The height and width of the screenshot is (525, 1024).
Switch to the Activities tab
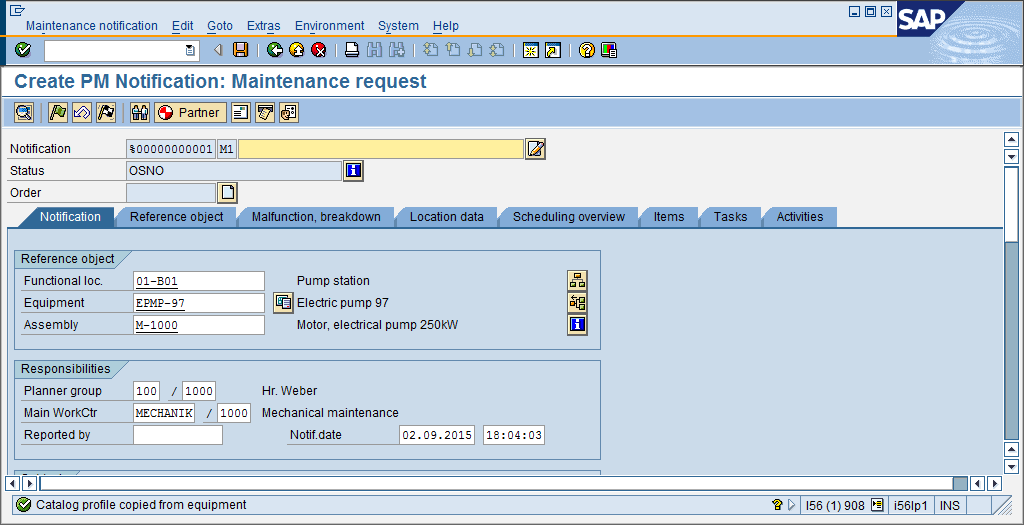799,217
